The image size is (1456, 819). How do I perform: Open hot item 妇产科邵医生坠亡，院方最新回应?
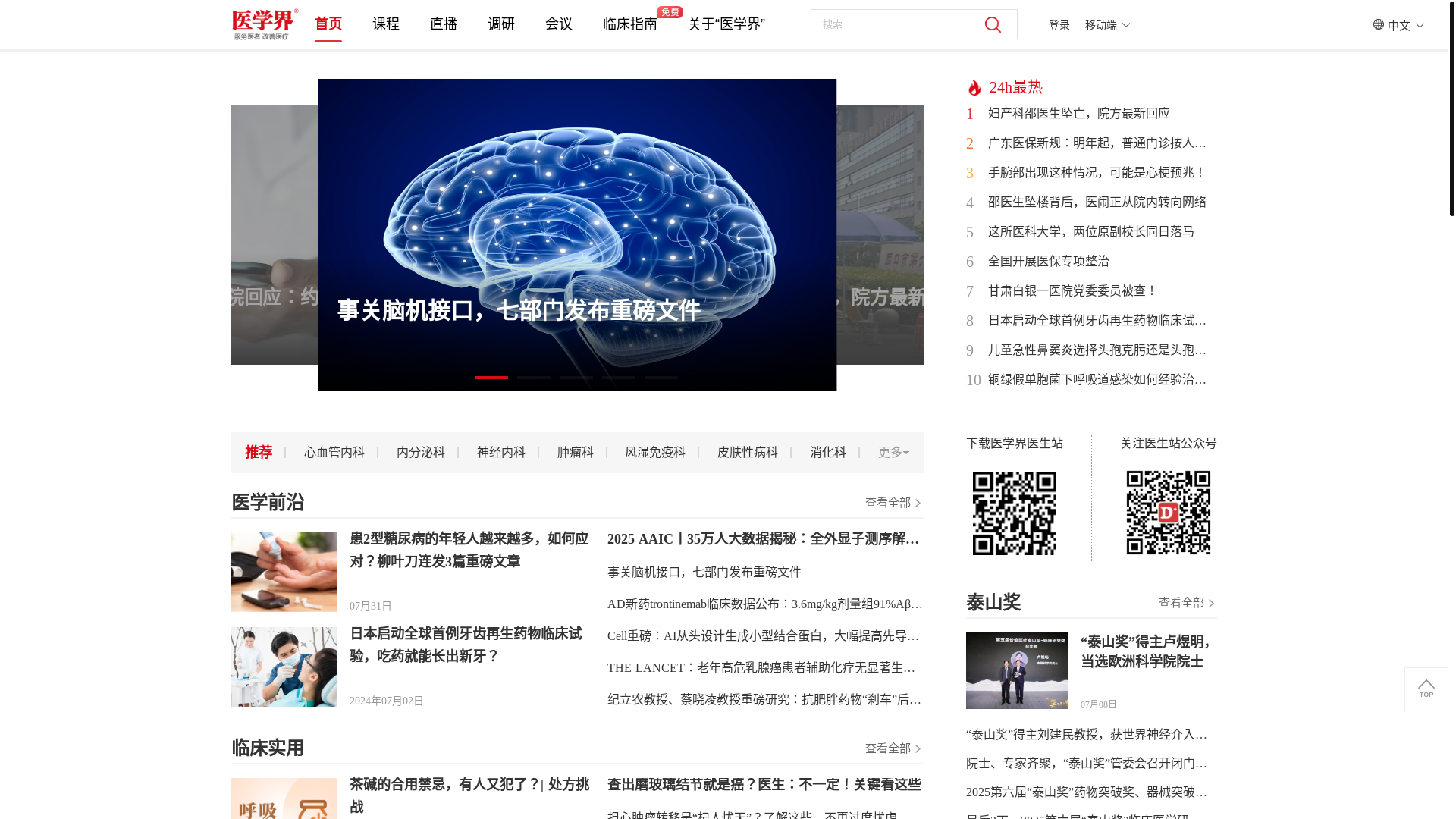click(1079, 114)
